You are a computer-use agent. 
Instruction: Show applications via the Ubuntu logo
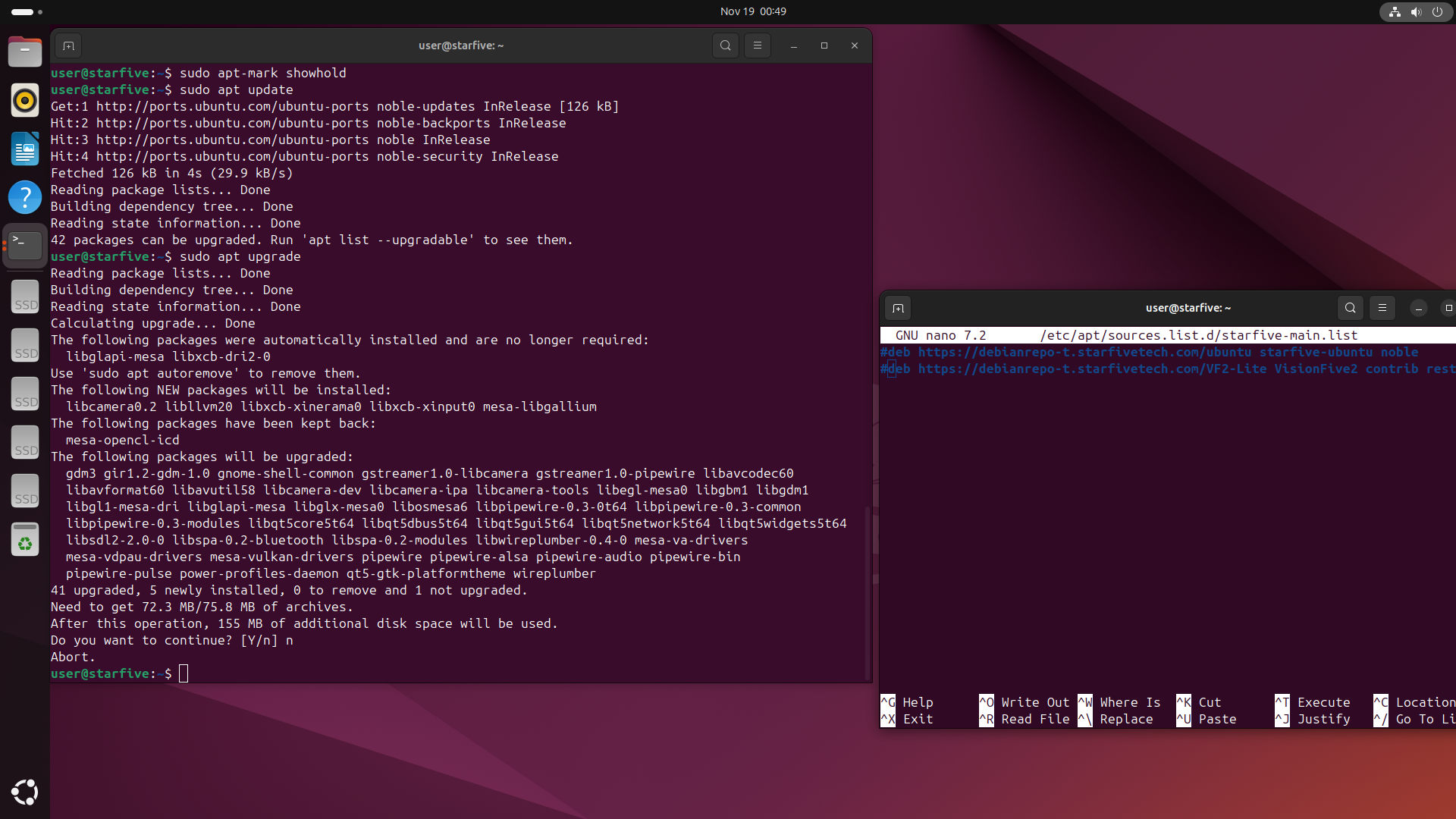25,792
